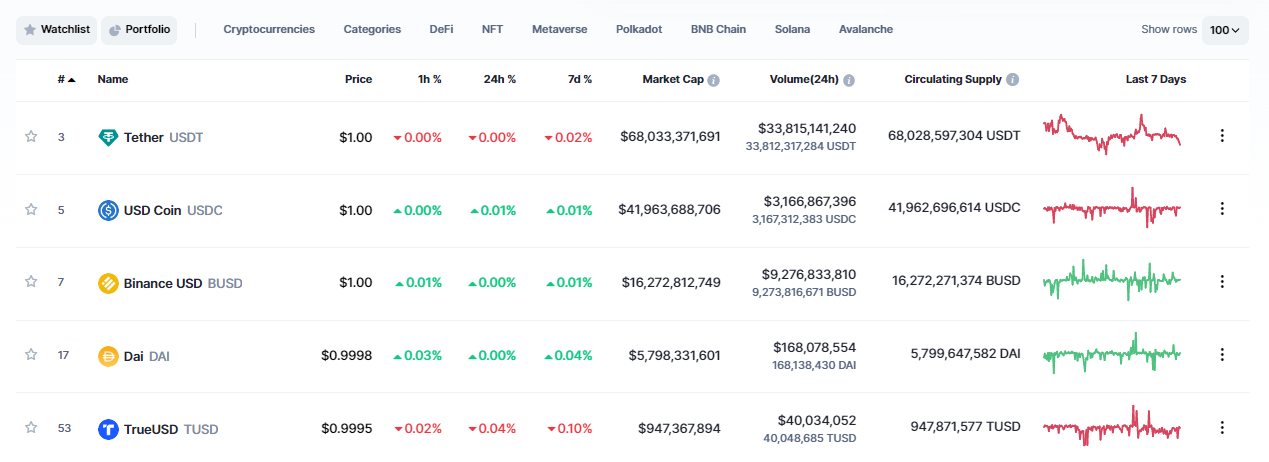Click the TrueUSD logo icon
1269x462 pixels.
pyautogui.click(x=108, y=429)
